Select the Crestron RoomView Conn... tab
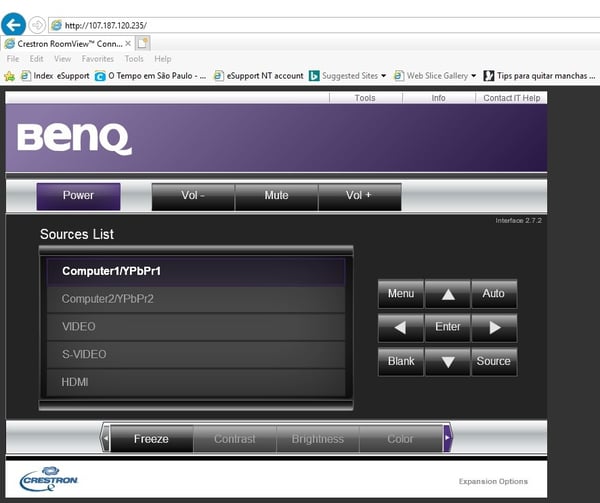 click(x=68, y=44)
